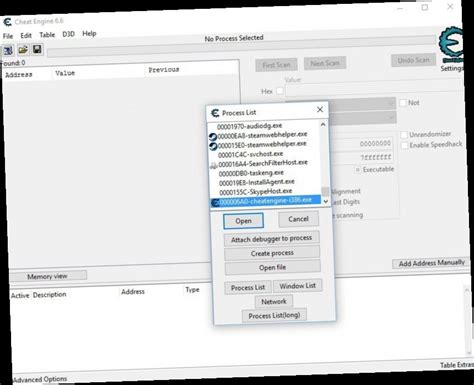Open the Settings link
474x385 pixels.
point(452,68)
